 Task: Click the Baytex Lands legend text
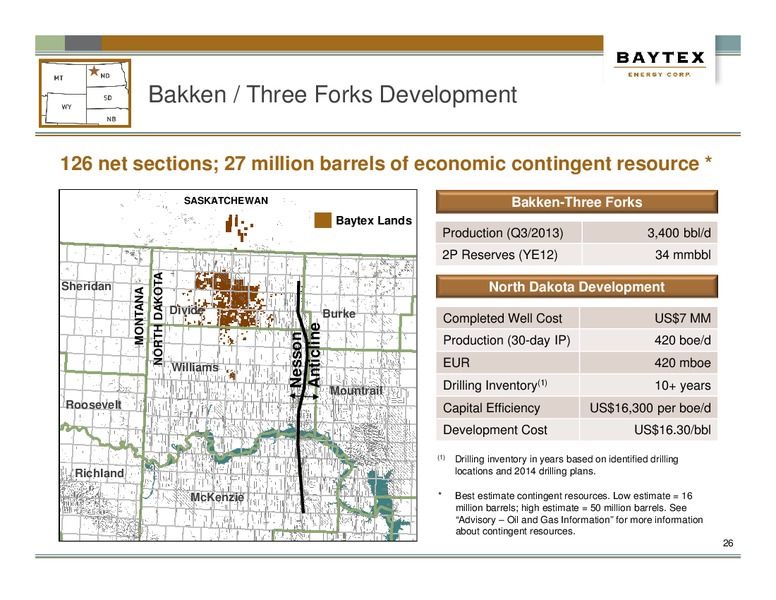point(374,220)
